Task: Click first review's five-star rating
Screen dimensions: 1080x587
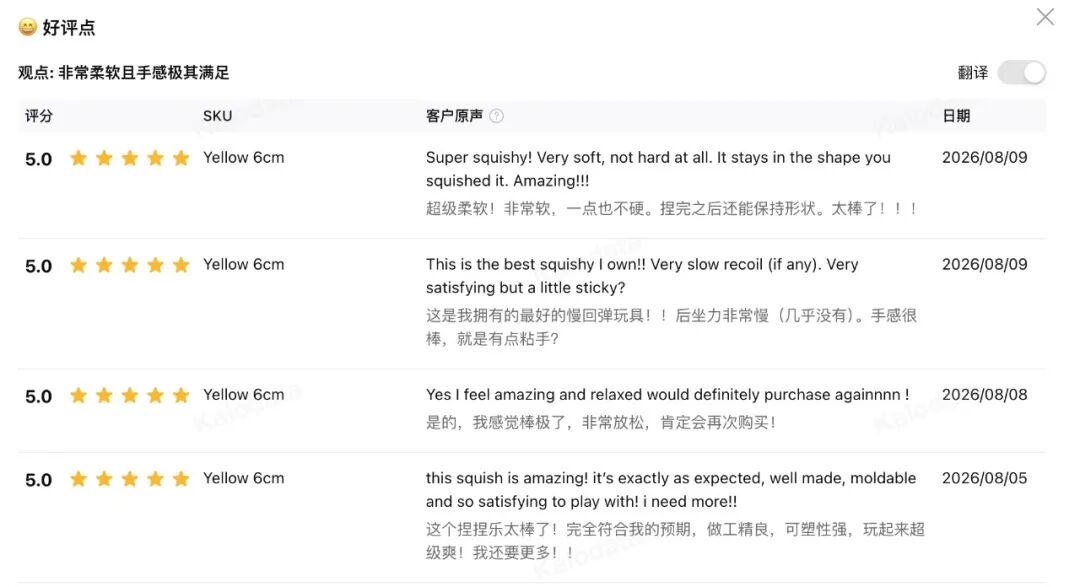Action: 129,158
